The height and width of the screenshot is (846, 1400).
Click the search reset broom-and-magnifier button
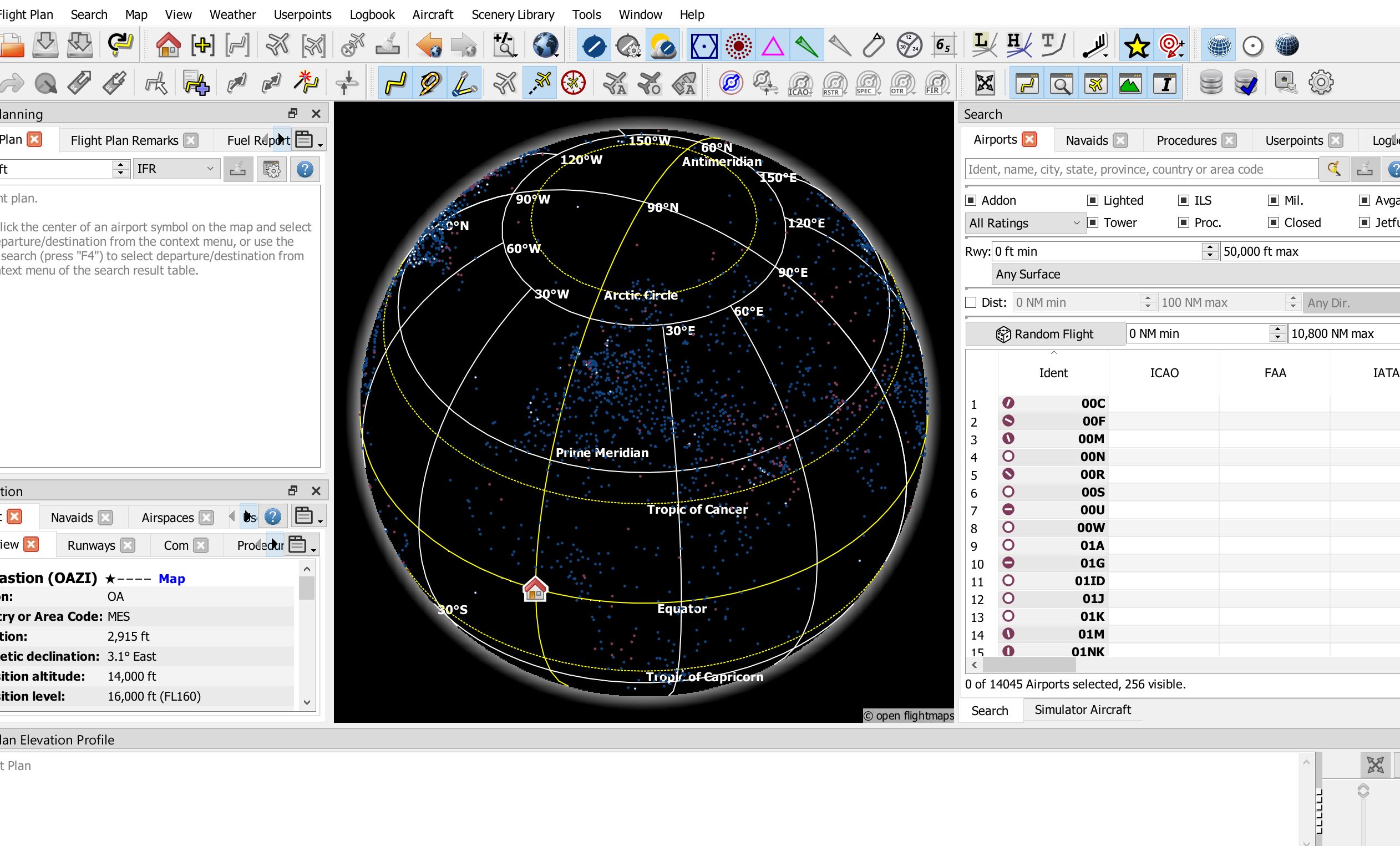(1333, 169)
